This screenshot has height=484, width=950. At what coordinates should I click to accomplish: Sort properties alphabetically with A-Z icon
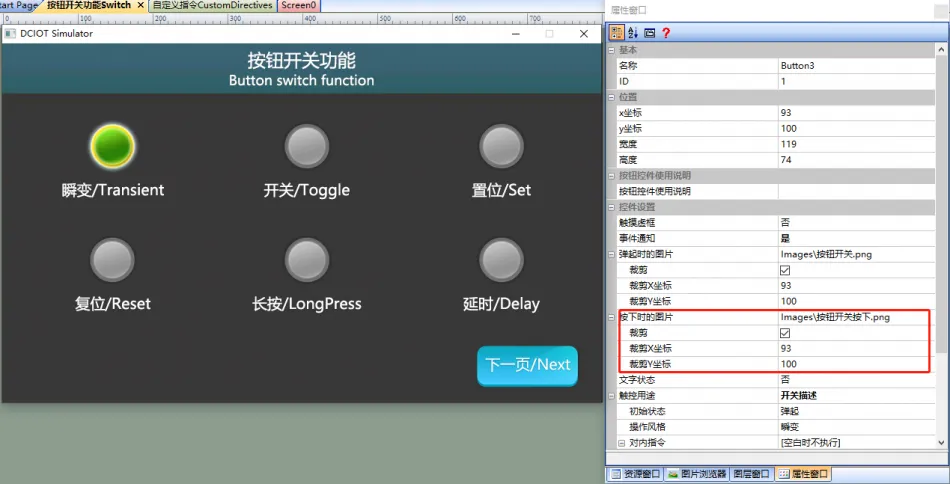[633, 33]
